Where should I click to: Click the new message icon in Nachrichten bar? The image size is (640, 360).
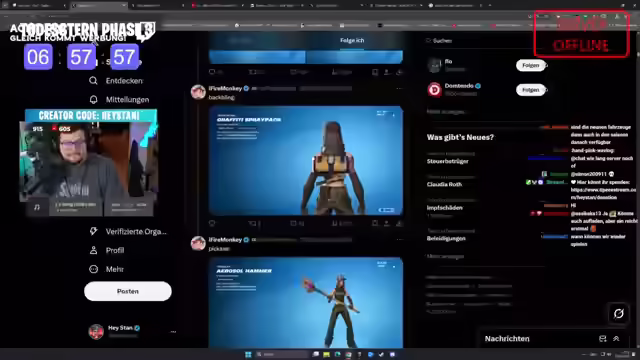[x=602, y=338]
